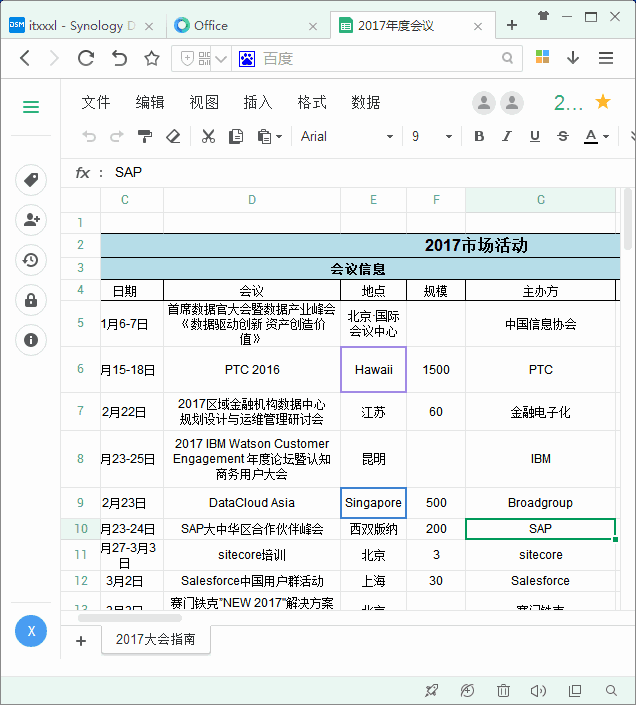
Task: Click the 百度 search field
Action: (x=378, y=58)
